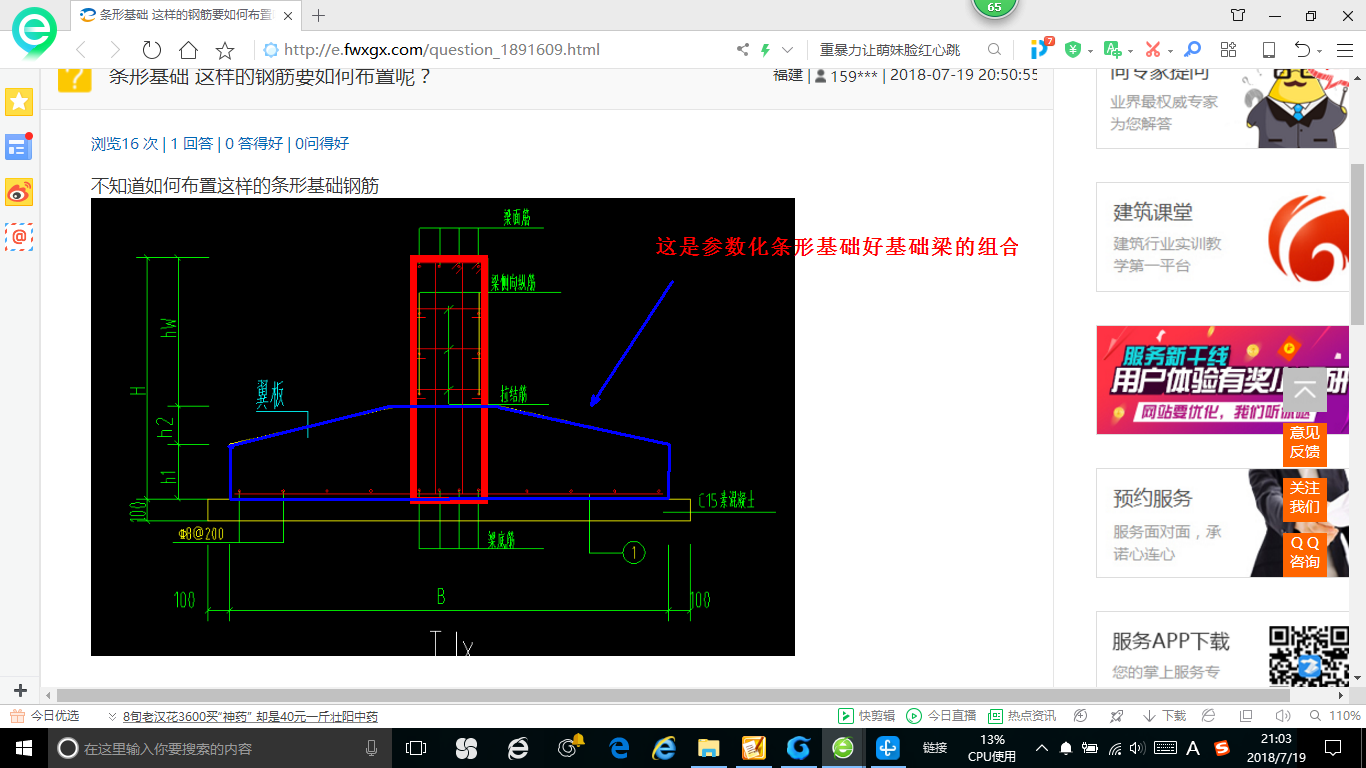Viewport: 1366px width, 768px height.
Task: Click the vertical page scrollbar
Action: pyautogui.click(x=1357, y=244)
